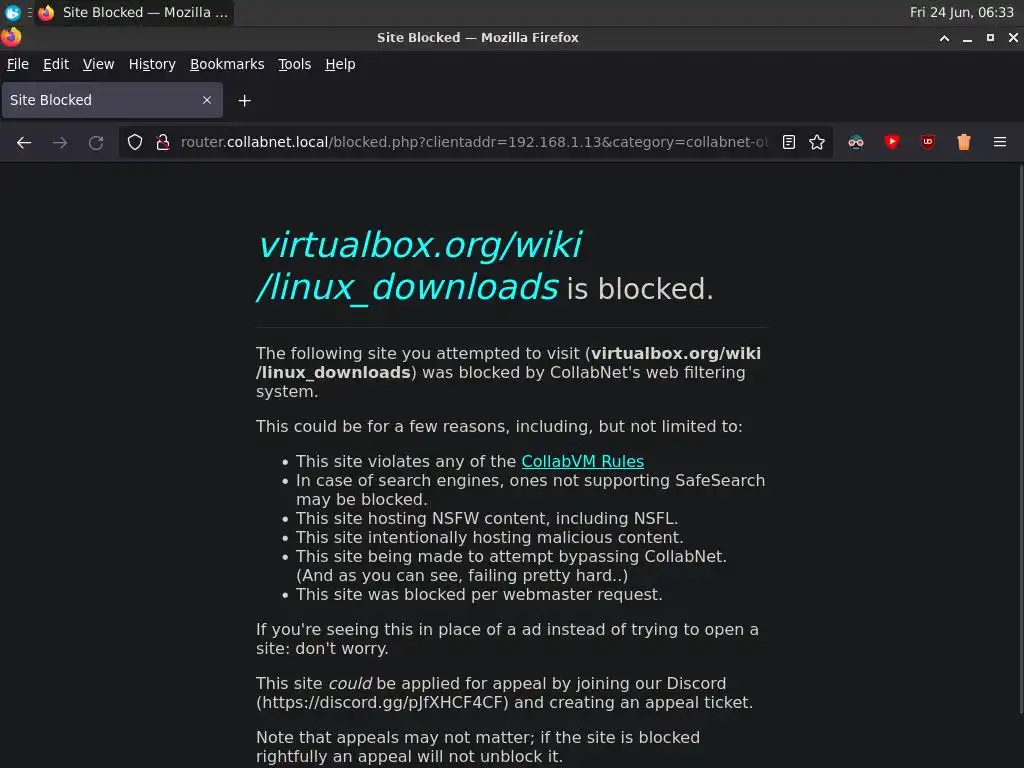Viewport: 1024px width, 768px height.
Task: Open the desktop applications menu icon
Action: tap(12, 12)
